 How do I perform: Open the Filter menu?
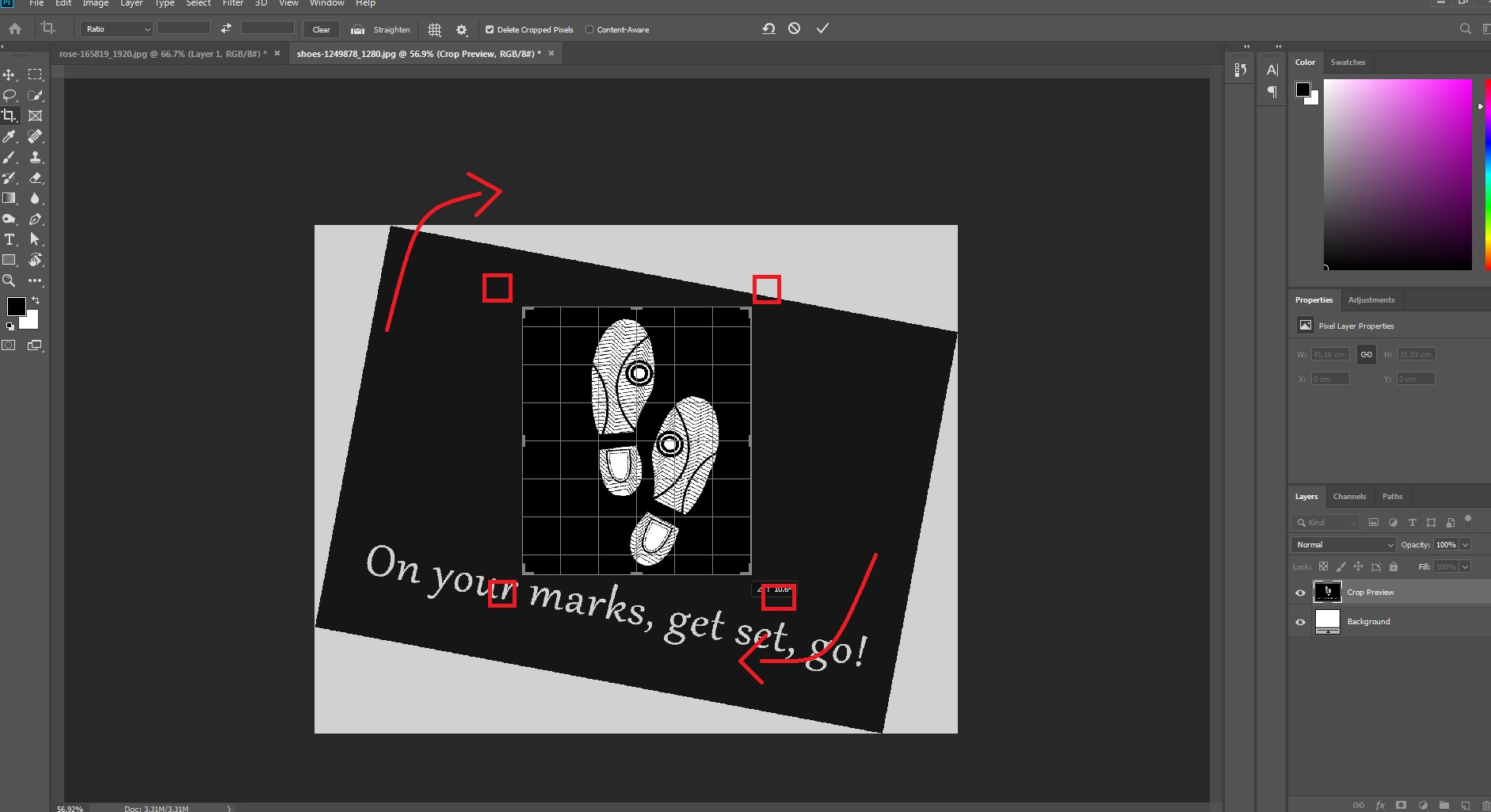[x=233, y=4]
